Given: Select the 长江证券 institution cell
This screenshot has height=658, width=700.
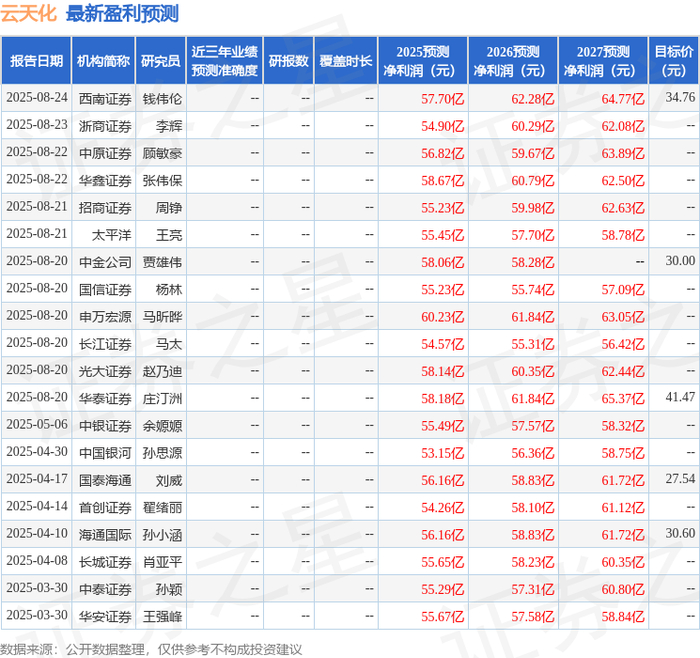Looking at the screenshot, I should pyautogui.click(x=105, y=344).
